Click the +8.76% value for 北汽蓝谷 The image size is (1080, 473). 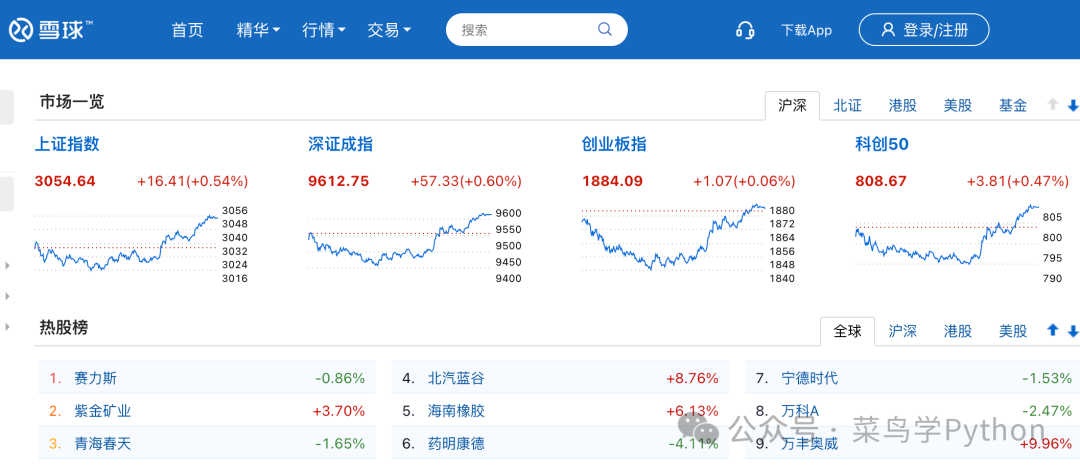pos(692,379)
